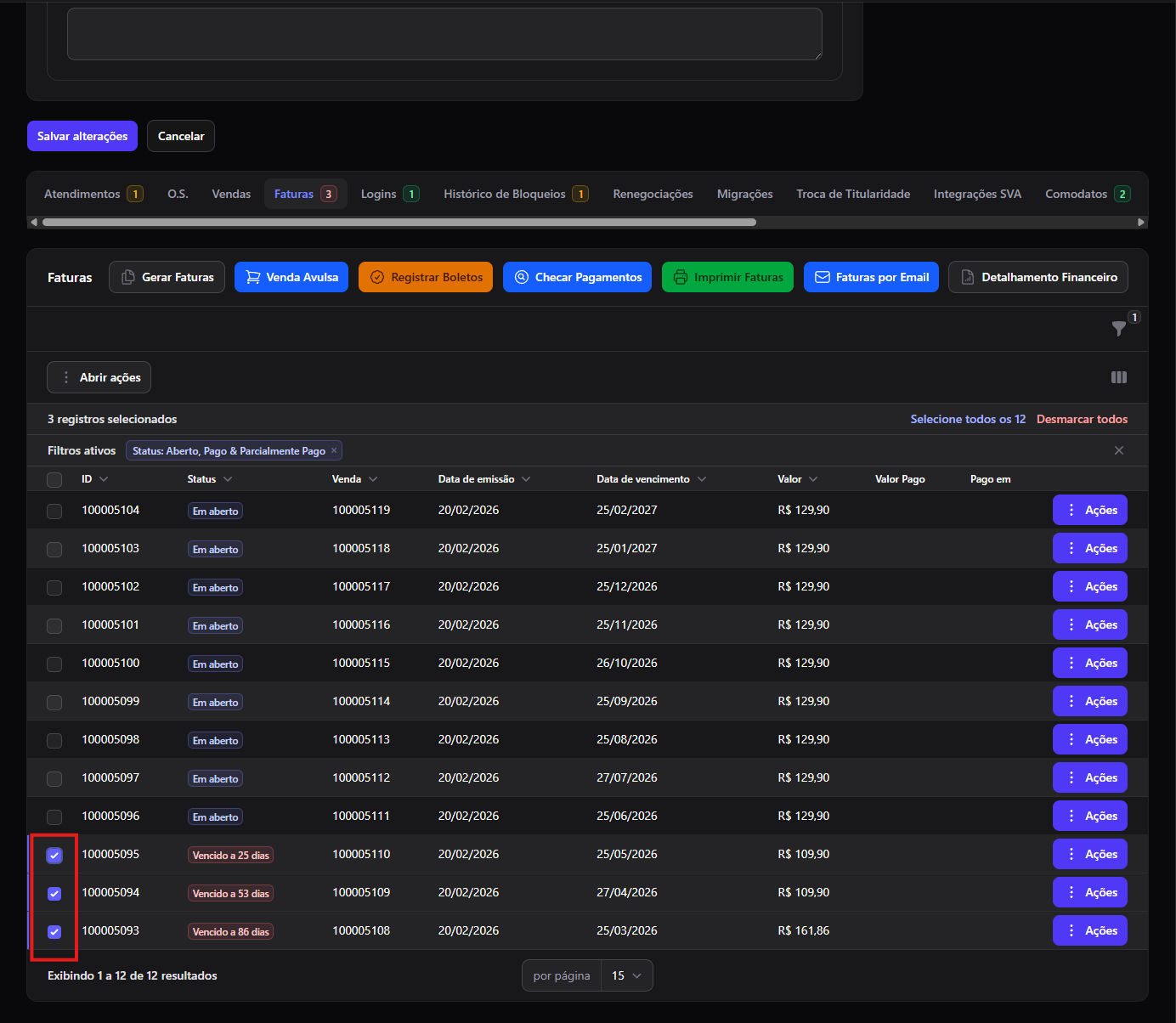1176x1023 pixels.
Task: Uncheck invoice 100005095 checkbox
Action: pos(54,855)
